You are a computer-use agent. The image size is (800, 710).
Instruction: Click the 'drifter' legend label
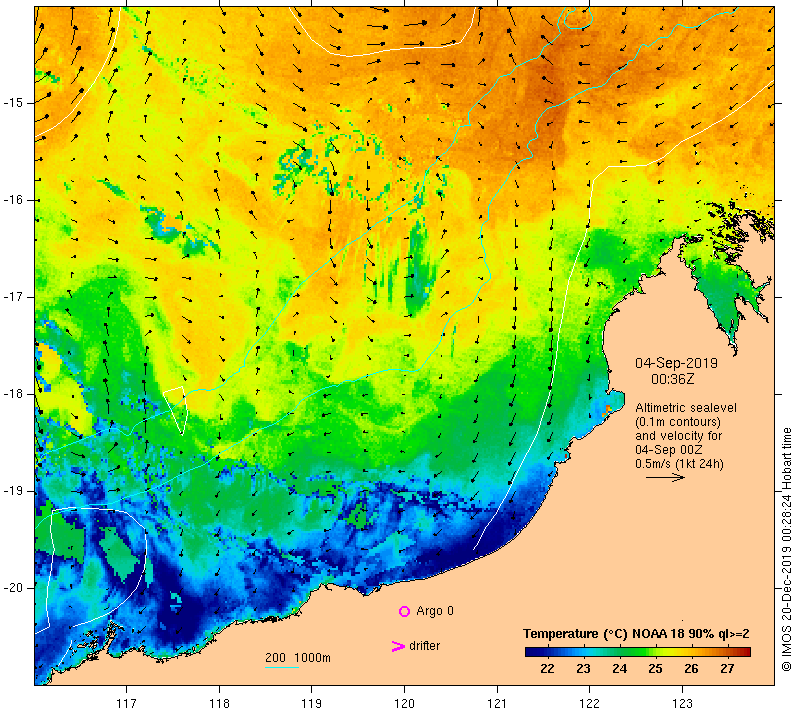pos(424,646)
